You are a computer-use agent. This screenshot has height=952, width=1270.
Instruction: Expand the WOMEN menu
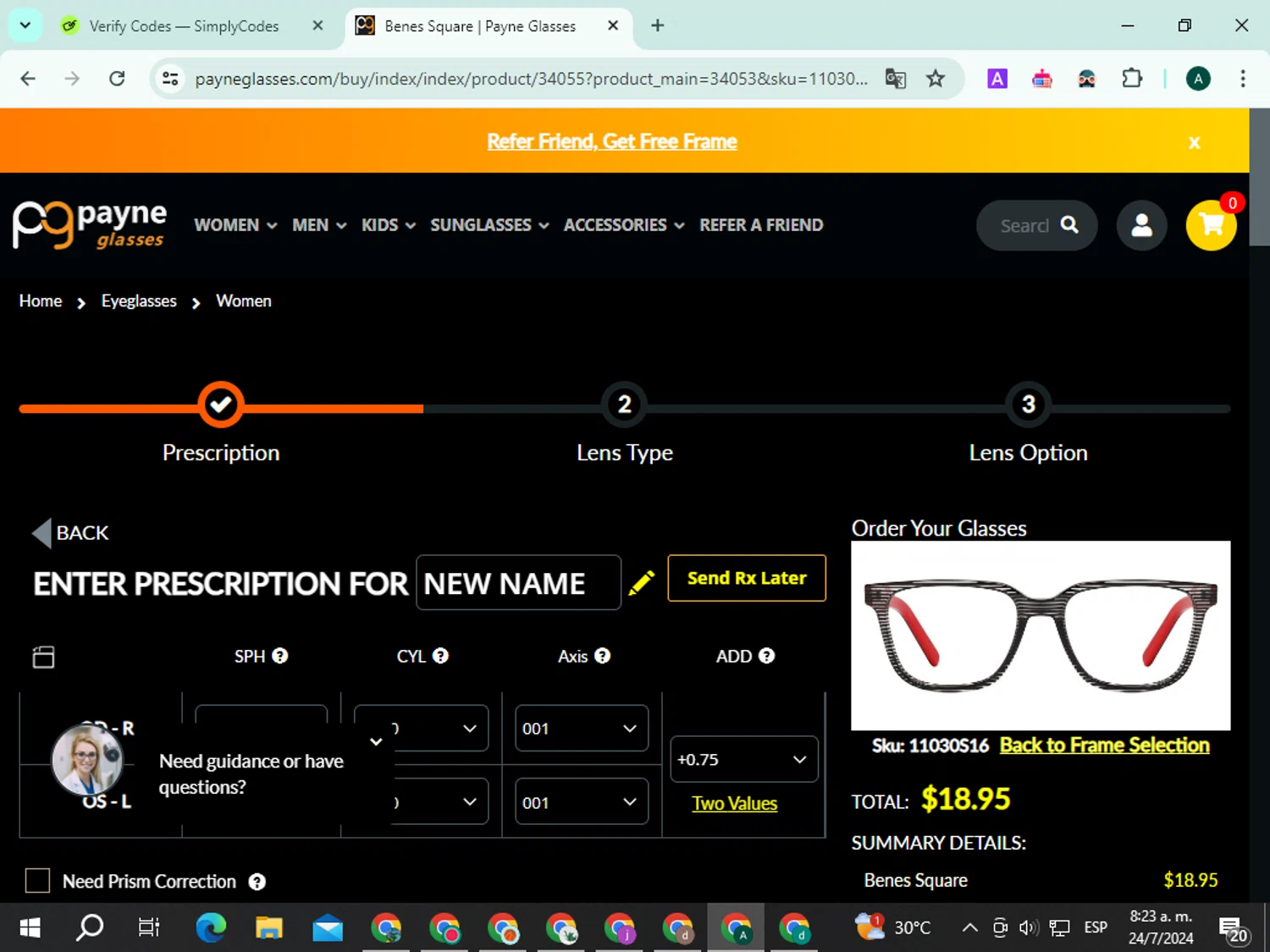click(235, 225)
